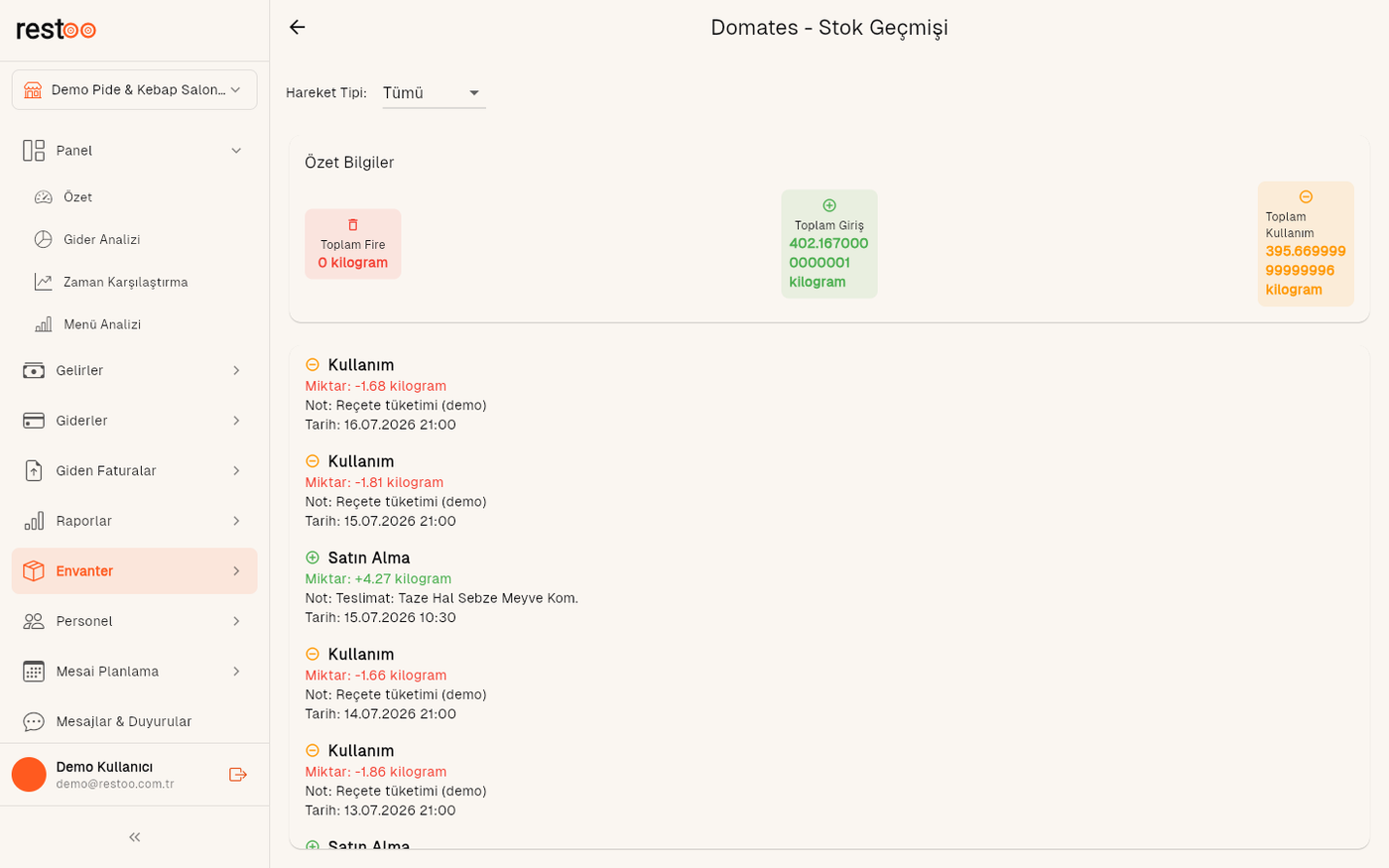Click the plus icon in Toplam Giriş card
The height and width of the screenshot is (868, 1389).
click(829, 205)
